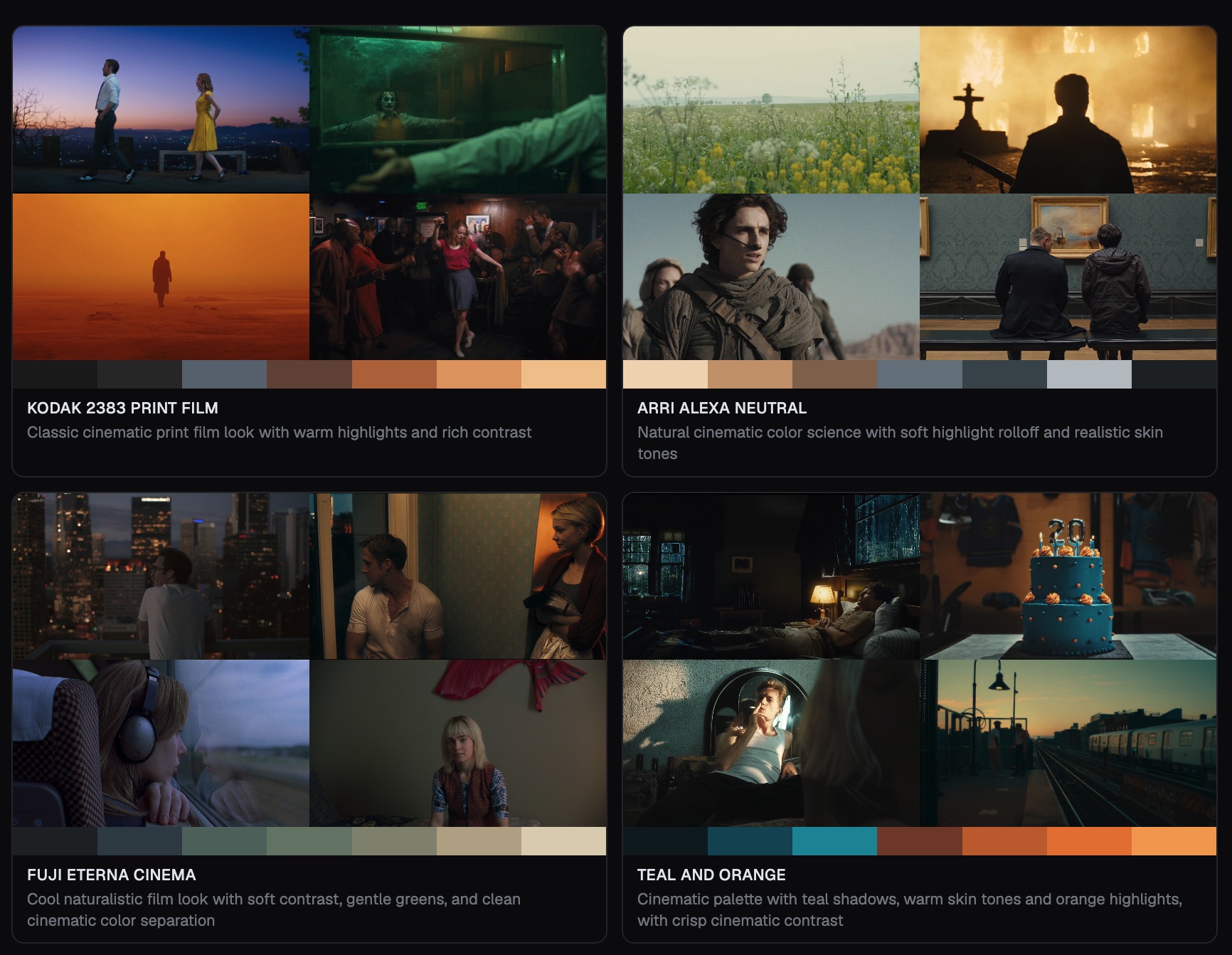Pick the lightest peach swatch in Kodak palette
This screenshot has width=1232, height=955.
click(563, 374)
